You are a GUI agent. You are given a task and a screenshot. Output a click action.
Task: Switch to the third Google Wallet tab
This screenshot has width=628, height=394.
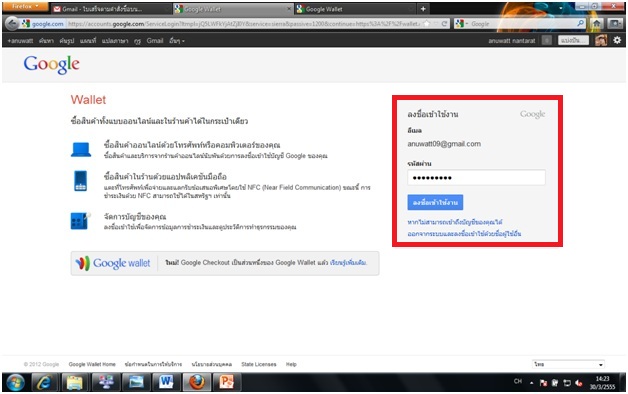pyautogui.click(x=355, y=9)
